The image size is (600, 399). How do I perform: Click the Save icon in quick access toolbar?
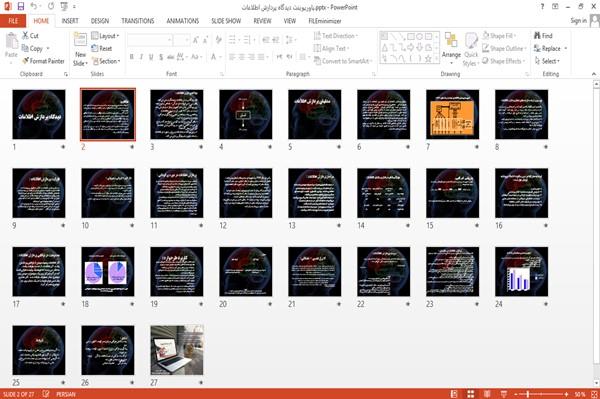[21, 7]
